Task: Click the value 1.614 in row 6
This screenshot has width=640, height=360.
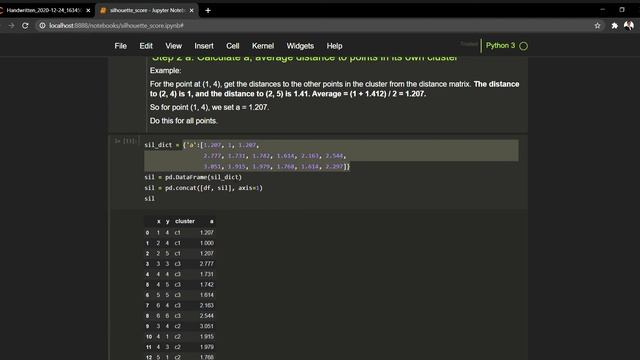Action: coord(207,295)
